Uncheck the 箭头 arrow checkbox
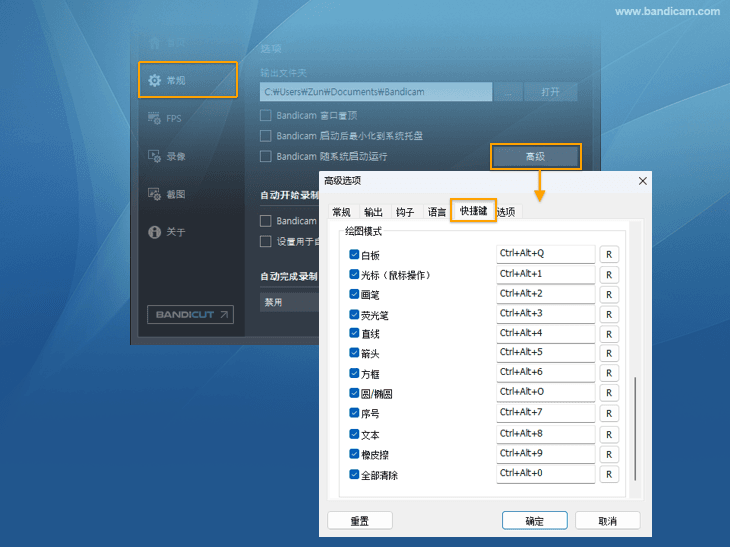730x547 pixels. 354,353
